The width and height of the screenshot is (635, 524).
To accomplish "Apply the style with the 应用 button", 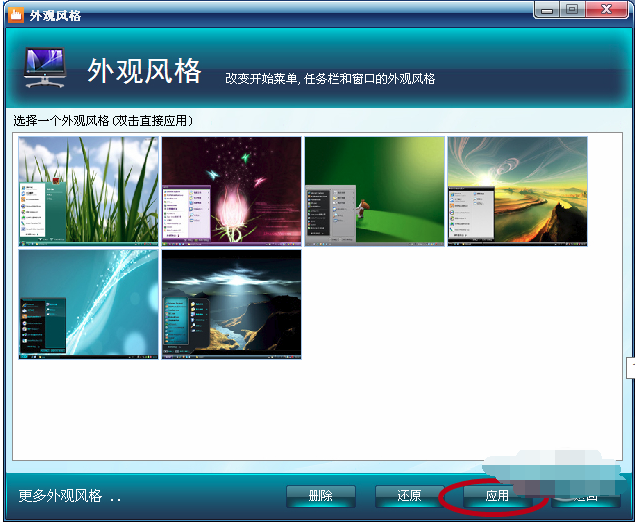I will click(x=497, y=496).
